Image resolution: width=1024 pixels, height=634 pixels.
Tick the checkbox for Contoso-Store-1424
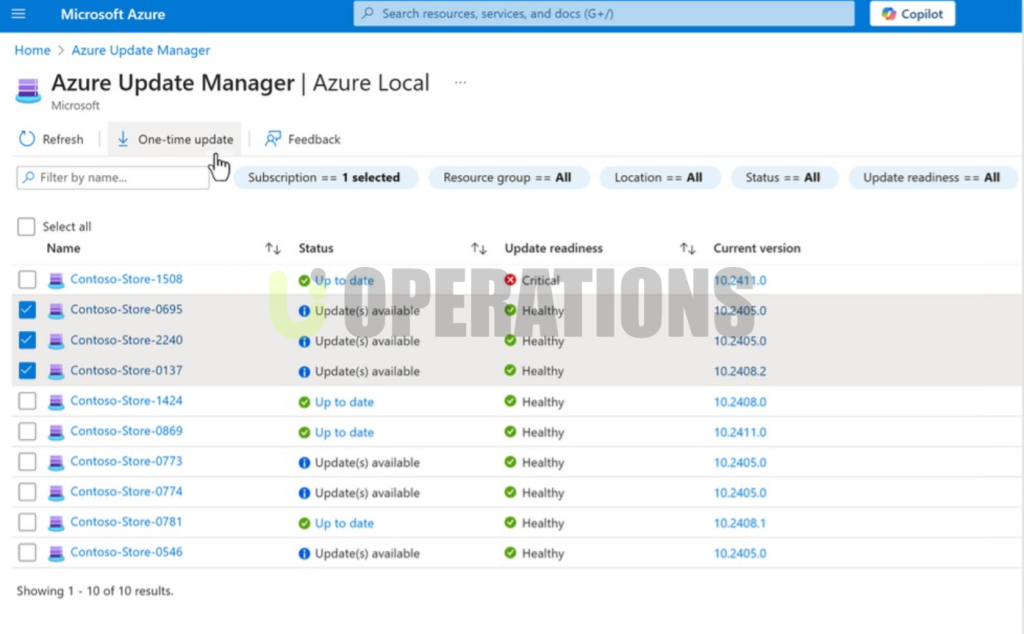pyautogui.click(x=27, y=401)
